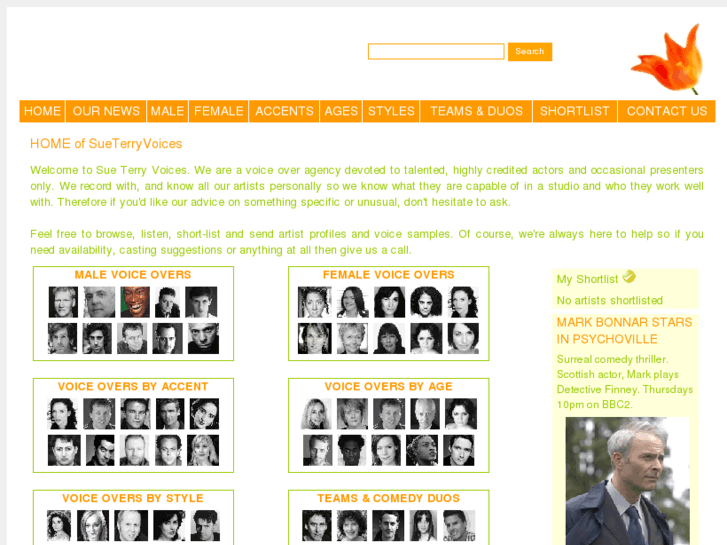Image resolution: width=727 pixels, height=545 pixels.
Task: Select the green-background male artist thumbnail
Action: [135, 302]
